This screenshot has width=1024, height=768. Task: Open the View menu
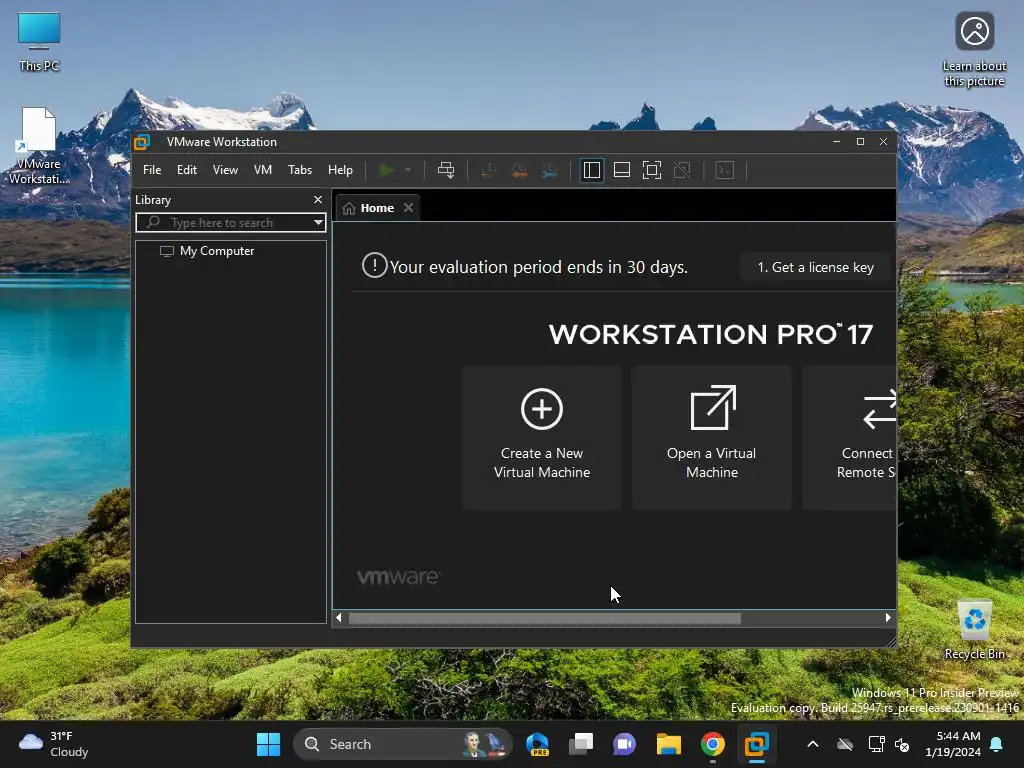pos(225,170)
